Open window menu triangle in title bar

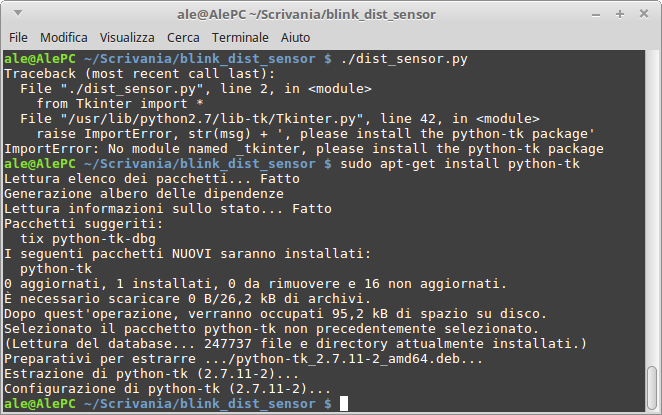[x=18, y=13]
